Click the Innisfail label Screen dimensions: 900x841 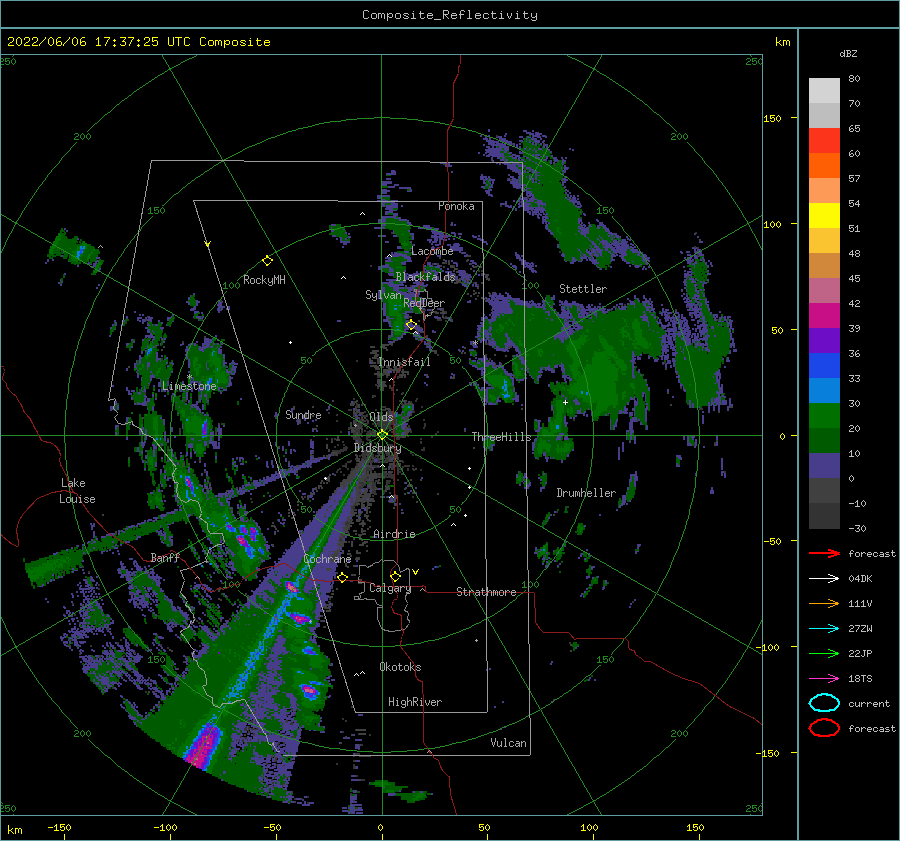click(x=404, y=362)
